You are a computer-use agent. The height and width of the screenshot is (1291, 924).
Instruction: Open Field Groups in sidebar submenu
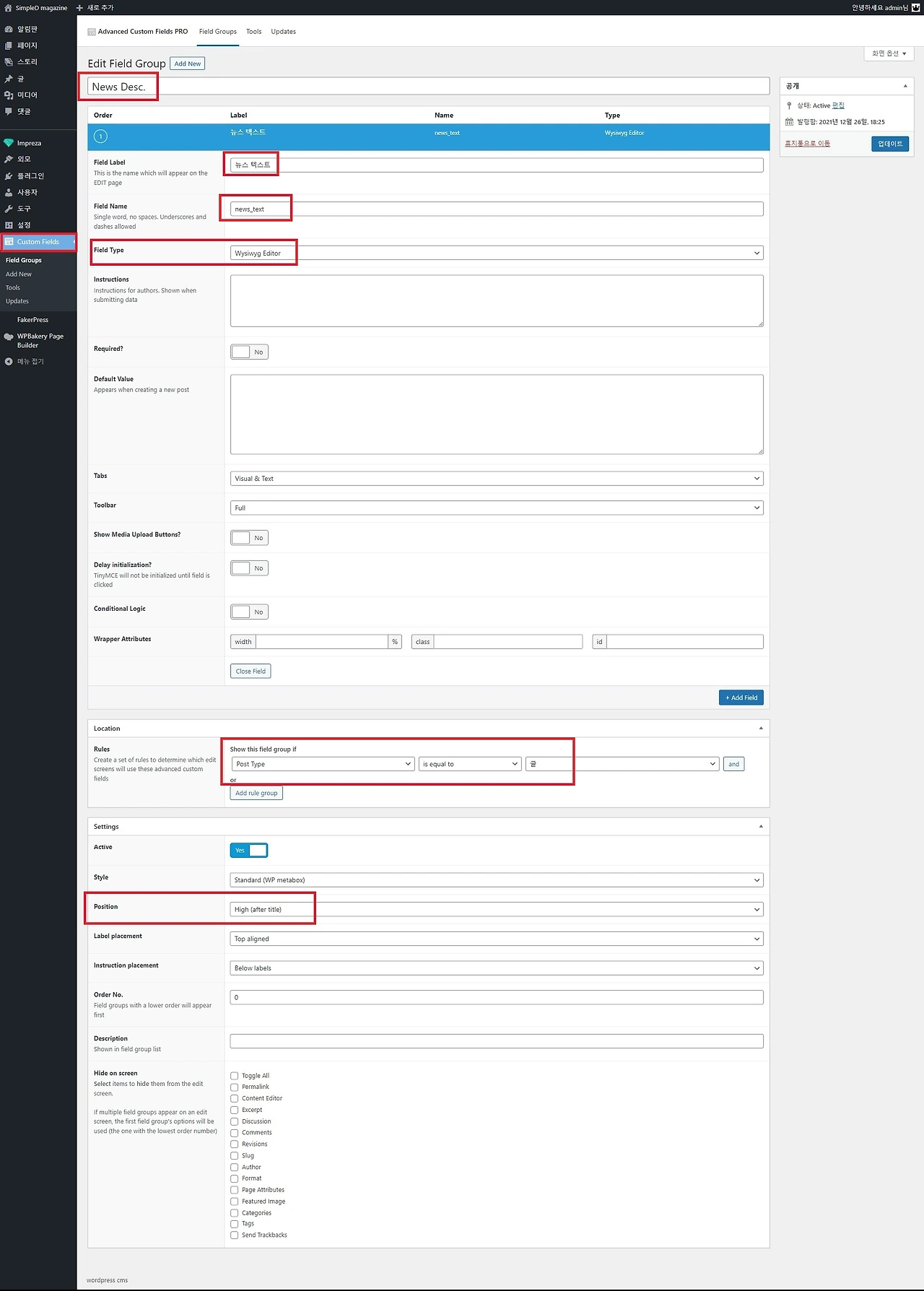click(x=24, y=261)
